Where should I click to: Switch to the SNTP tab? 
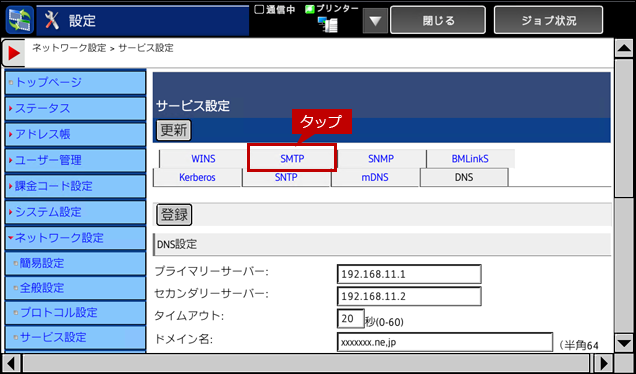click(x=286, y=178)
